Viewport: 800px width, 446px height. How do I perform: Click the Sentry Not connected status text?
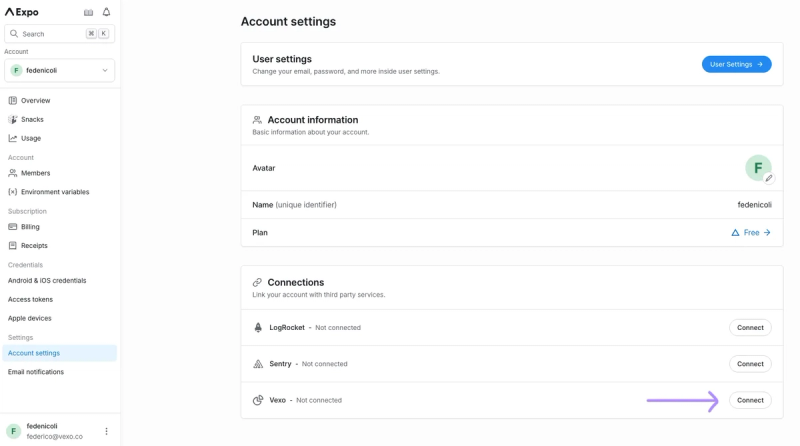[324, 364]
